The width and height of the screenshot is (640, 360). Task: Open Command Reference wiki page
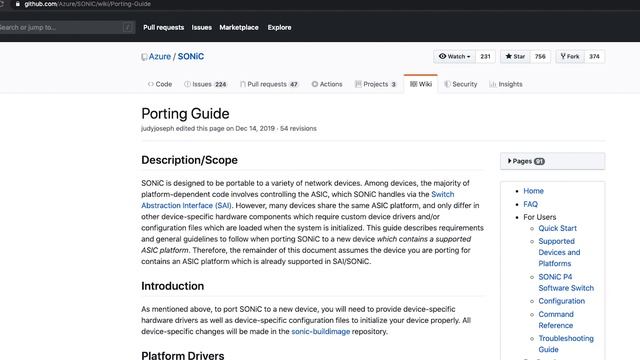[x=556, y=320]
